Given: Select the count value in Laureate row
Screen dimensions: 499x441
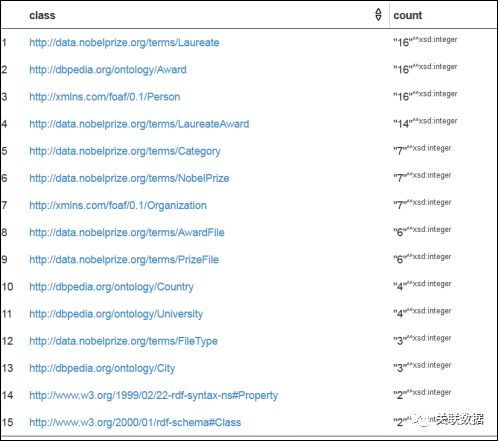Looking at the screenshot, I should (425, 41).
